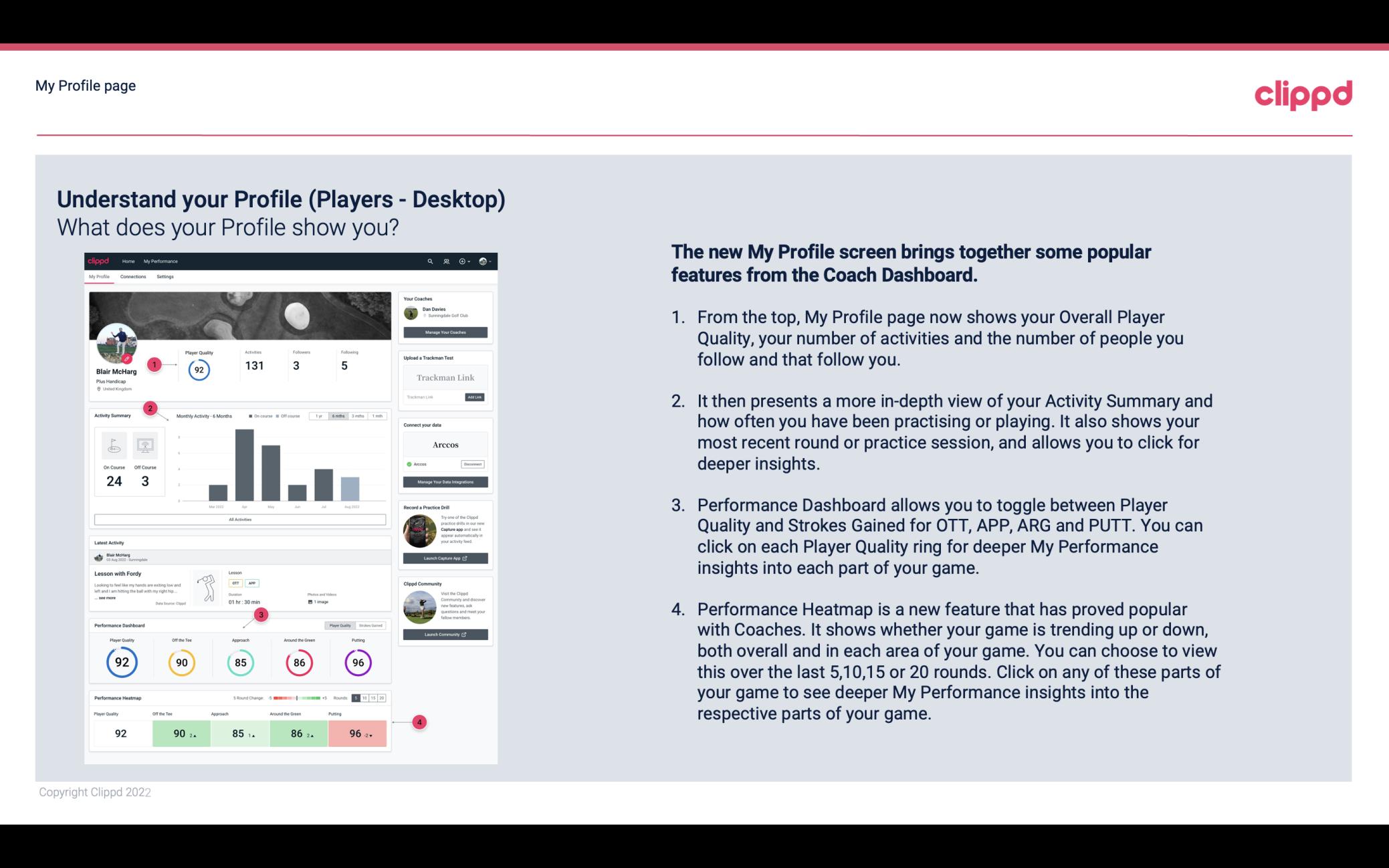Toggle Strokes Gained view in Performance Dashboard

tap(371, 625)
